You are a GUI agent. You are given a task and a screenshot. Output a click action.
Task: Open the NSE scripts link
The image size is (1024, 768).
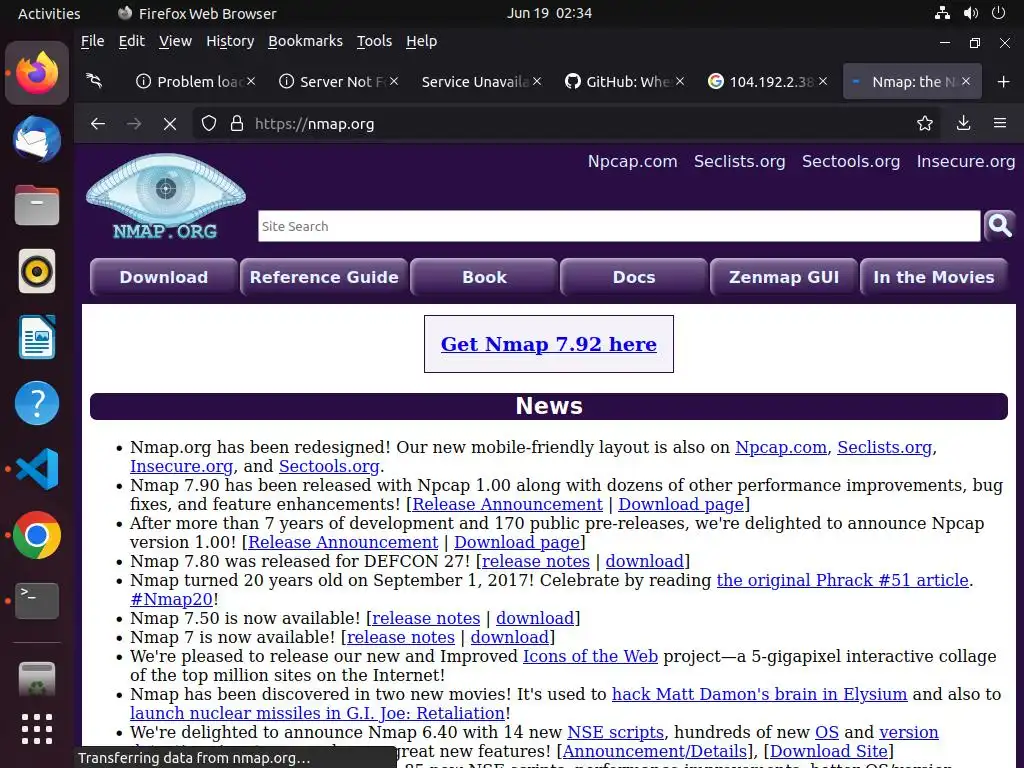click(615, 732)
